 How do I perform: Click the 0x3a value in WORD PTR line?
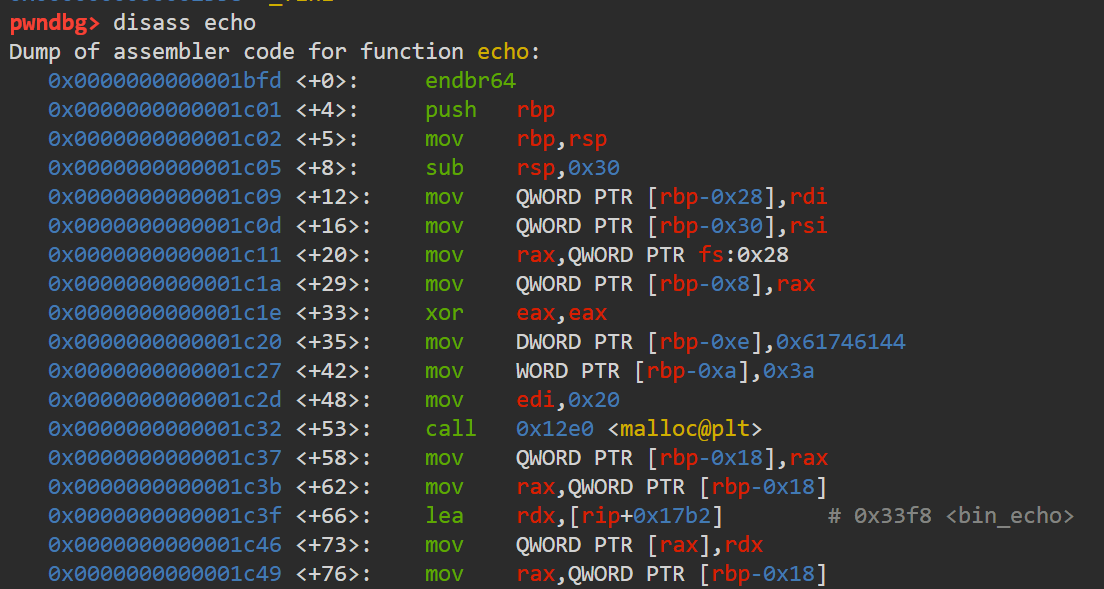coord(789,371)
